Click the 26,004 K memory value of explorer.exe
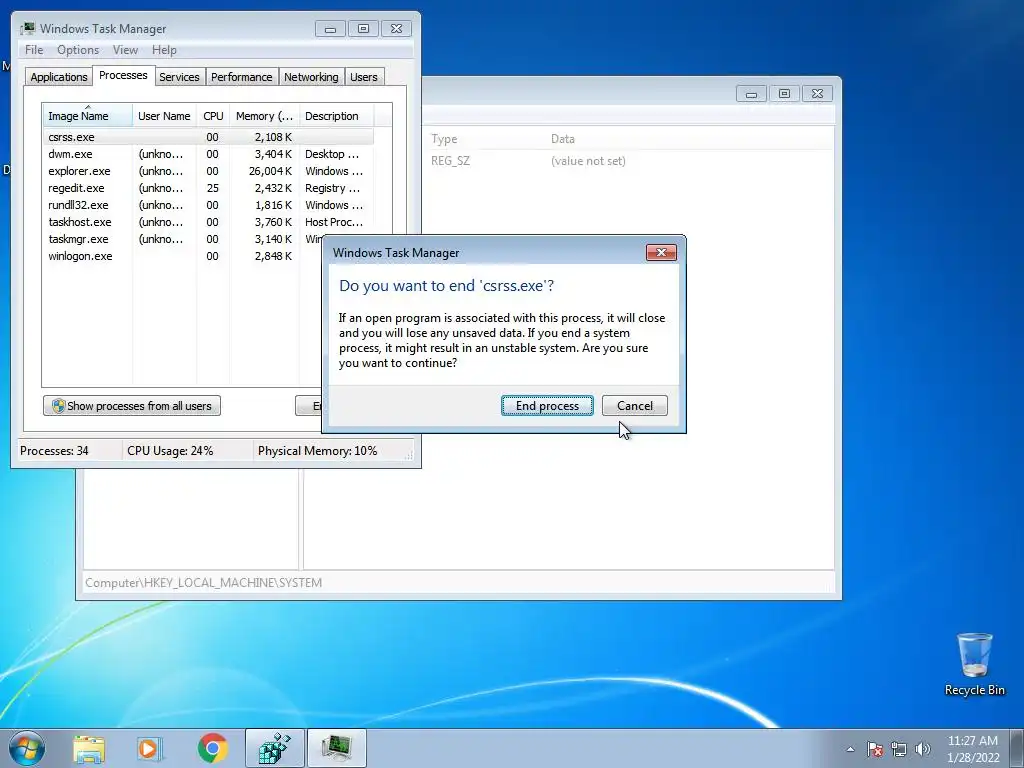This screenshot has height=768, width=1024. (x=270, y=171)
